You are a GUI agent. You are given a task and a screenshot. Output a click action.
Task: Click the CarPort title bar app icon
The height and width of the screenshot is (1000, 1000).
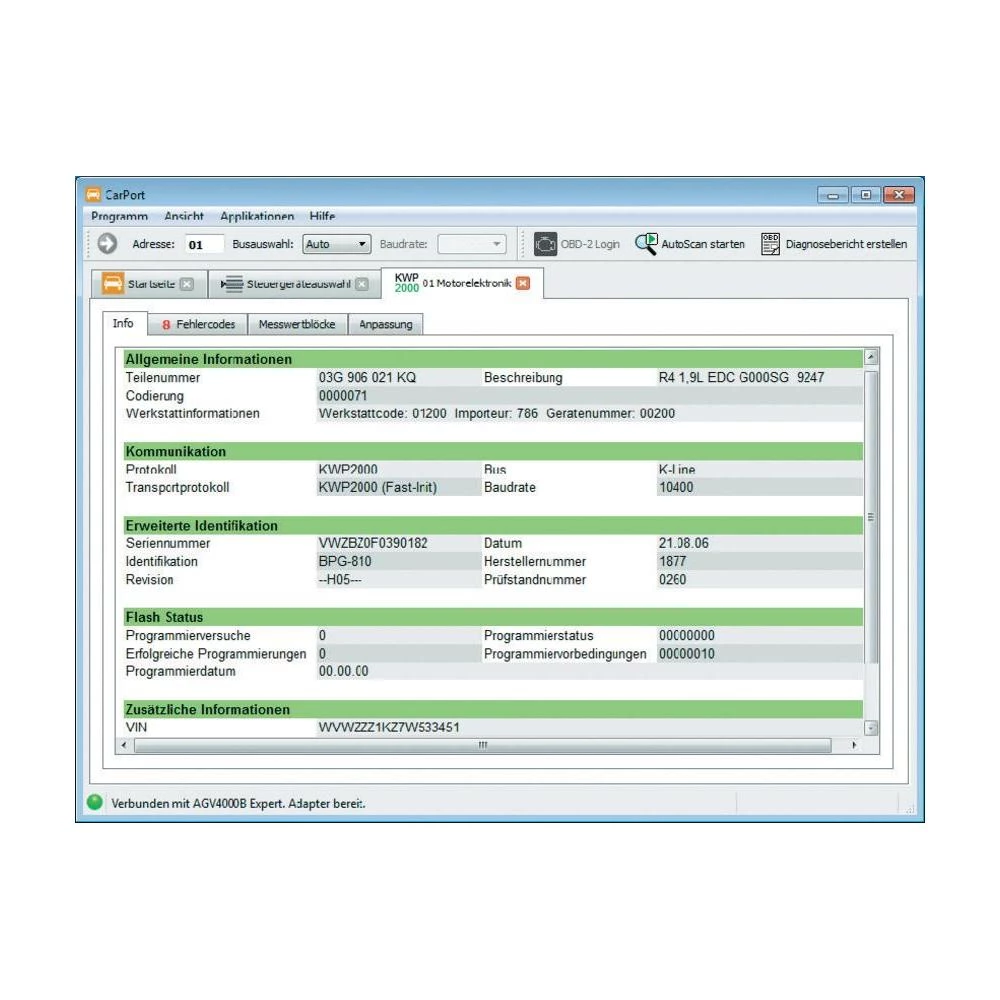[x=92, y=195]
